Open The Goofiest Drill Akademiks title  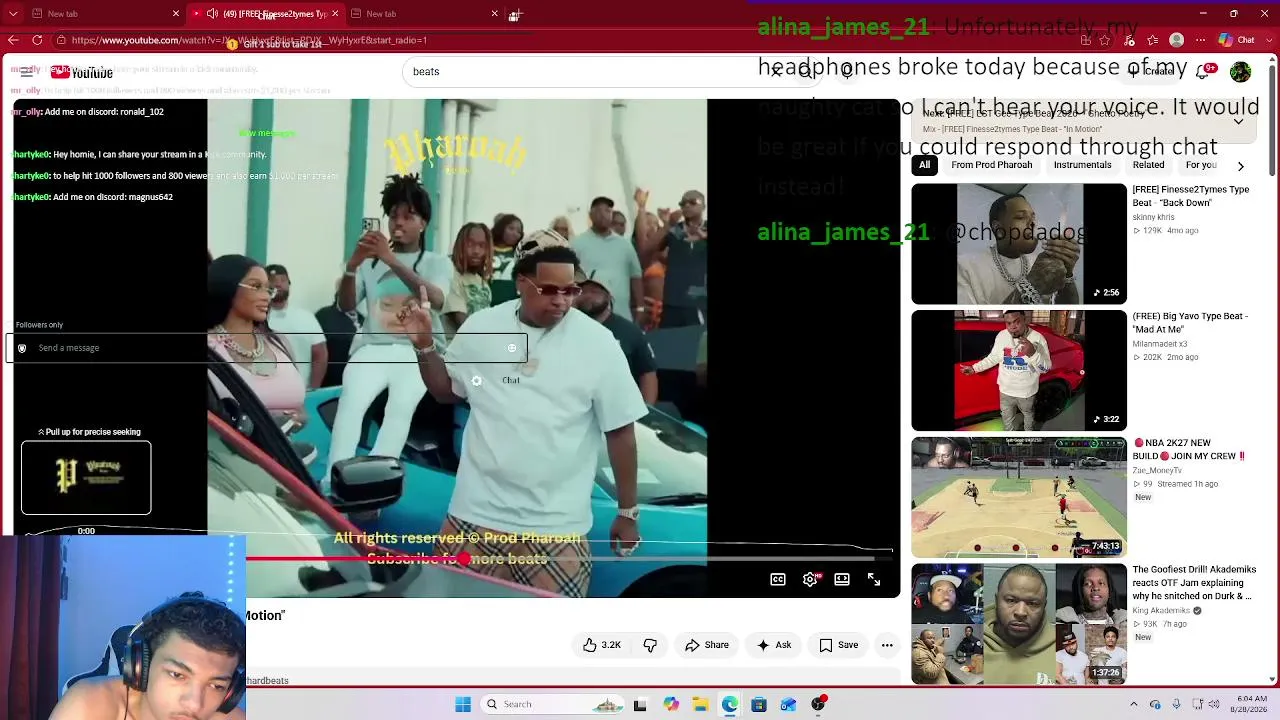coord(1194,583)
